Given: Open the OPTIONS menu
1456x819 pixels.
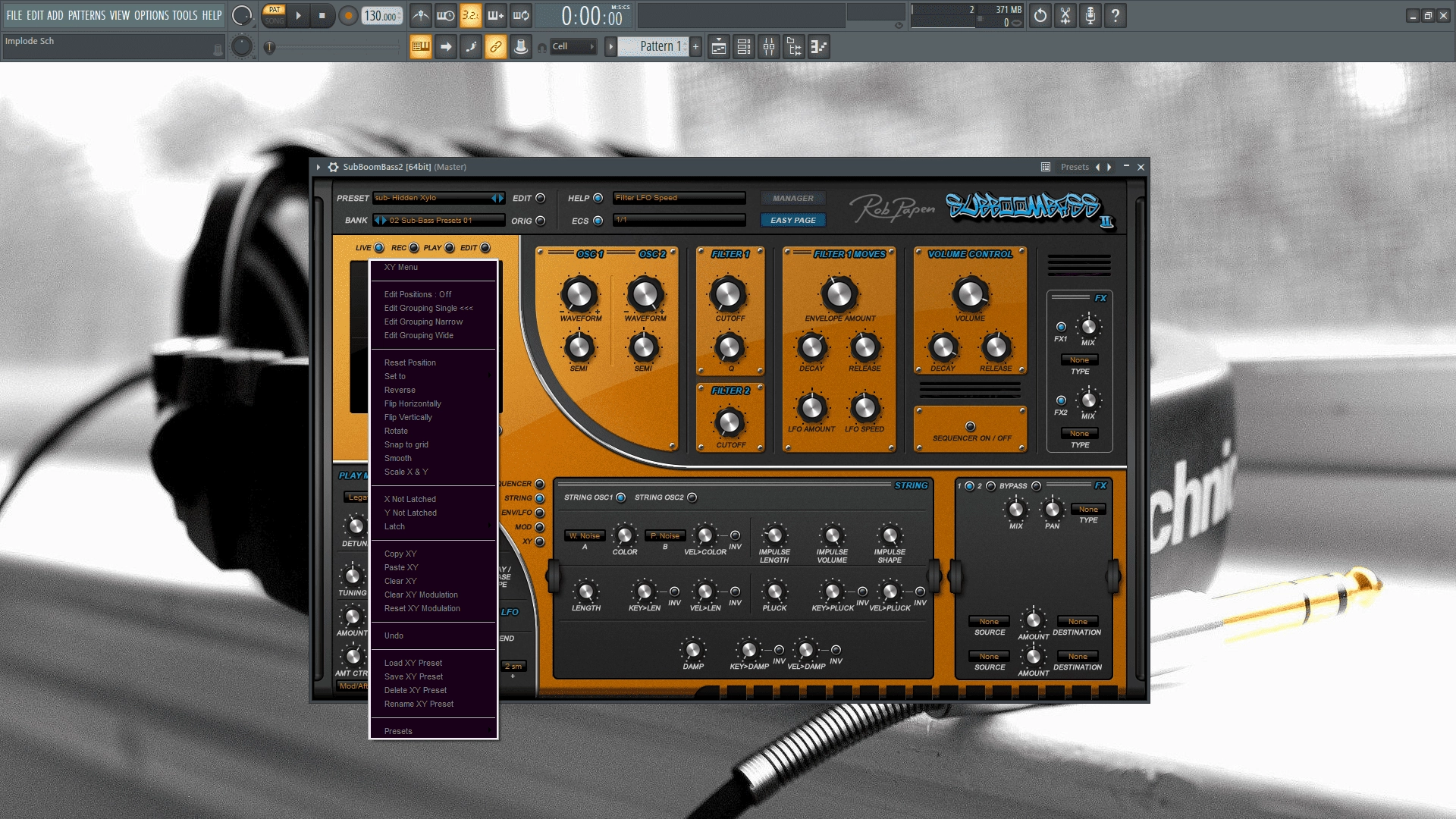Looking at the screenshot, I should (152, 15).
